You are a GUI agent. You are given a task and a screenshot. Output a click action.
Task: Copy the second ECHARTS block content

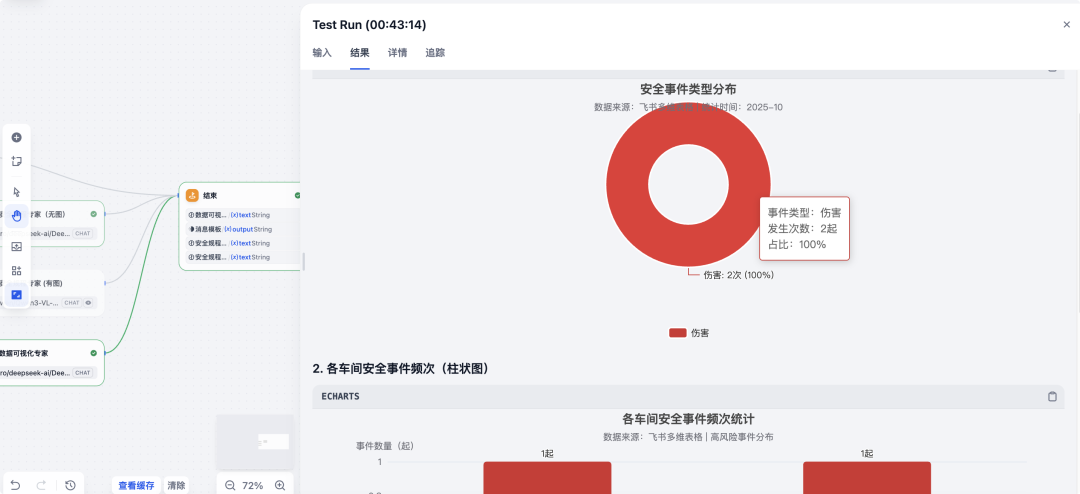pyautogui.click(x=1052, y=396)
